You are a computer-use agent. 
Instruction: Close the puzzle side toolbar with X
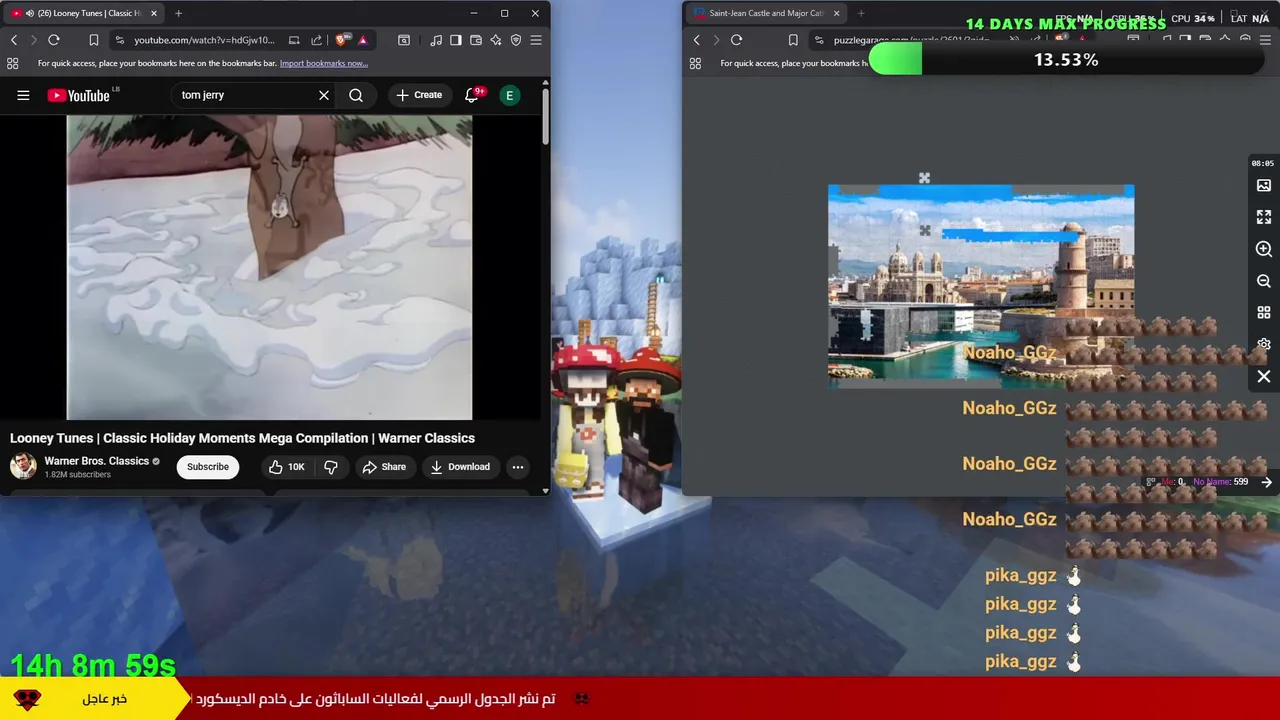point(1264,377)
